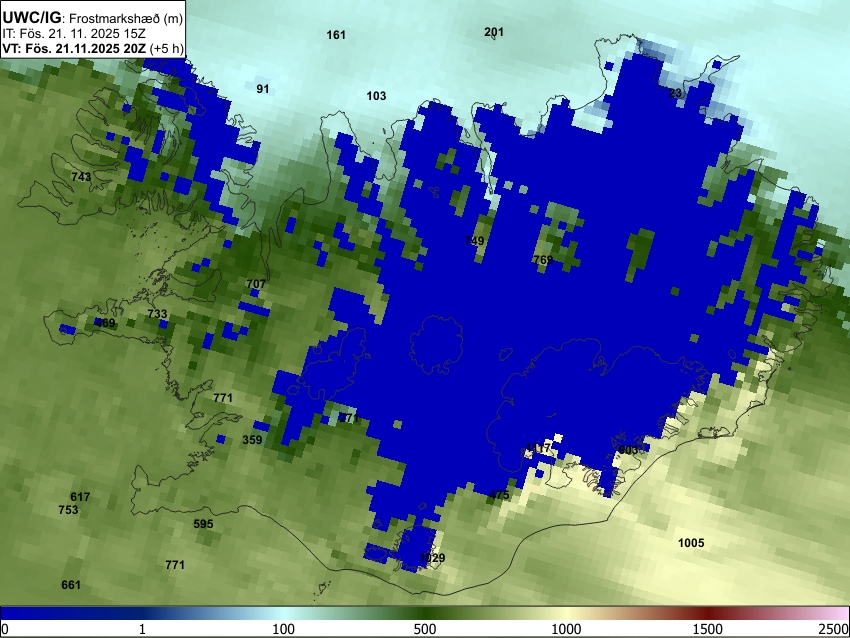Click the valid time line 'VT: Fös. 21.11.2025 20Z'
This screenshot has height=638, width=850.
pos(74,48)
